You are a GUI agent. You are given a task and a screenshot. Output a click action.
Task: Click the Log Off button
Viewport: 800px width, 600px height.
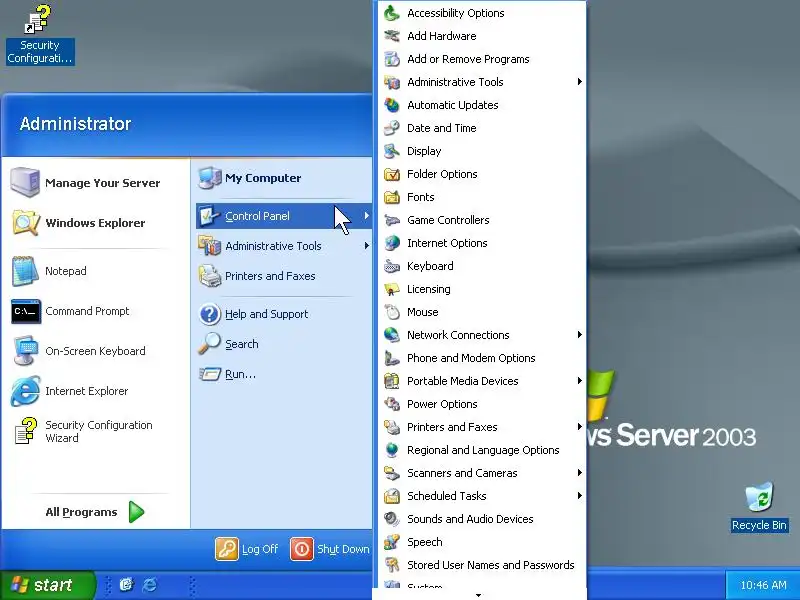[247, 549]
